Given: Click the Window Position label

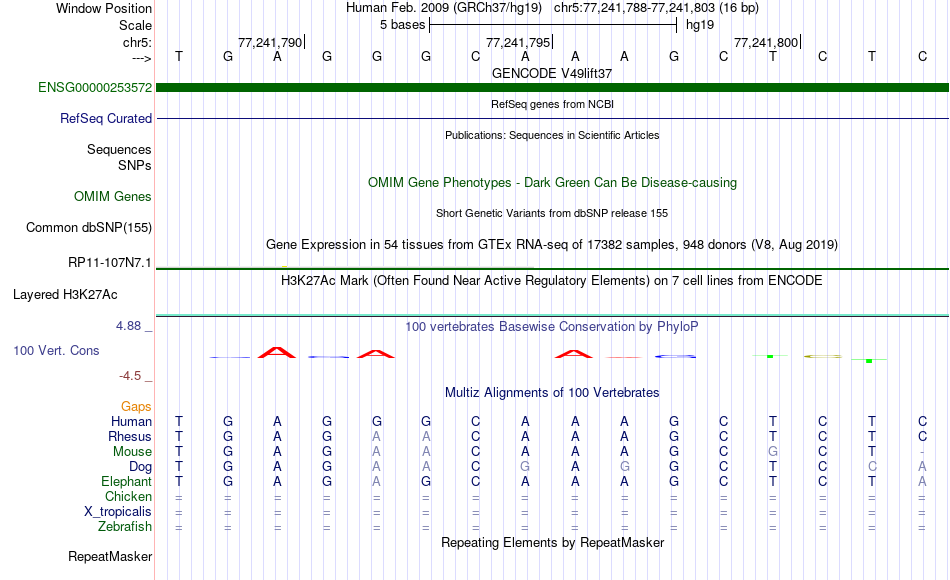Looking at the screenshot, I should [x=104, y=8].
